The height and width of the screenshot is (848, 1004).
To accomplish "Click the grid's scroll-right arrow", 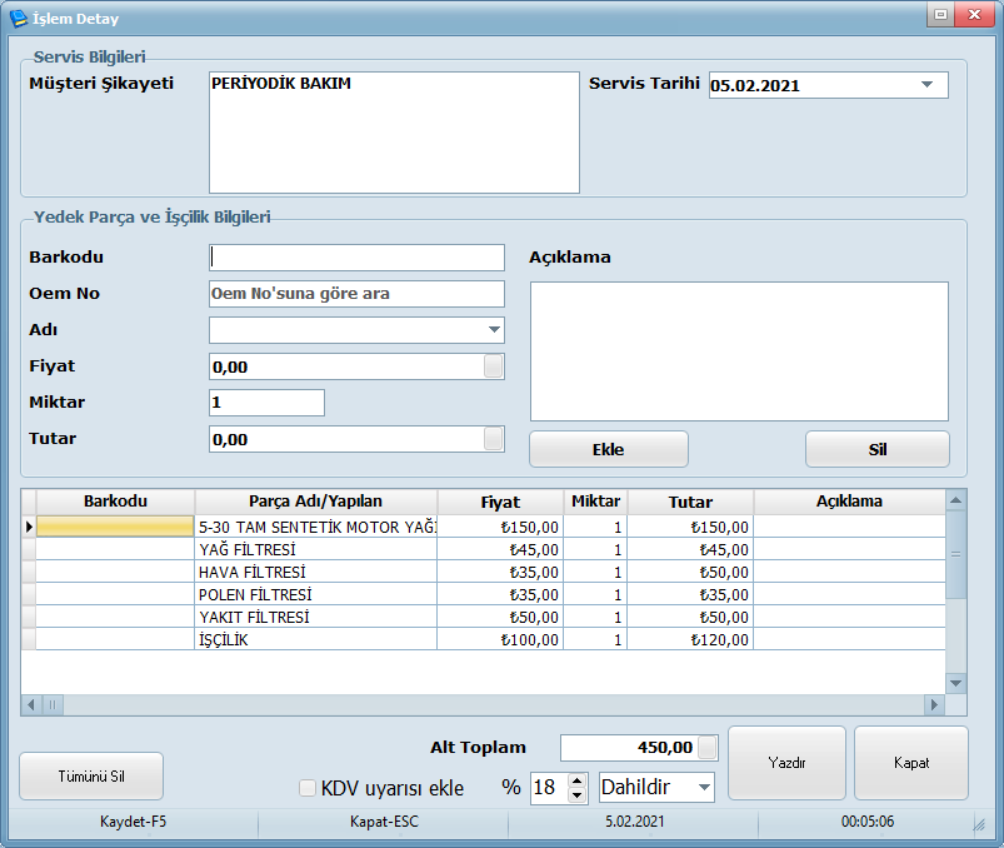I will click(x=935, y=705).
